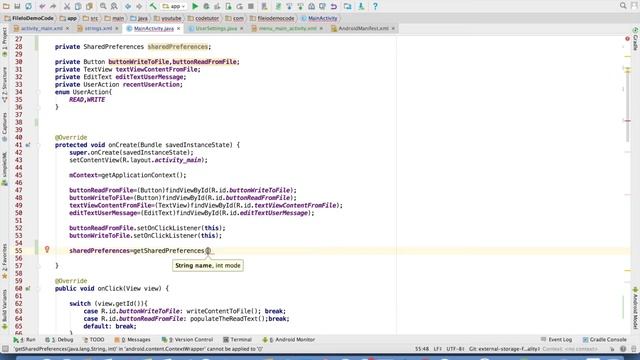Image resolution: width=640 pixels, height=360 pixels.
Task: Click the override gutter icon on line 41
Action: click(28, 145)
